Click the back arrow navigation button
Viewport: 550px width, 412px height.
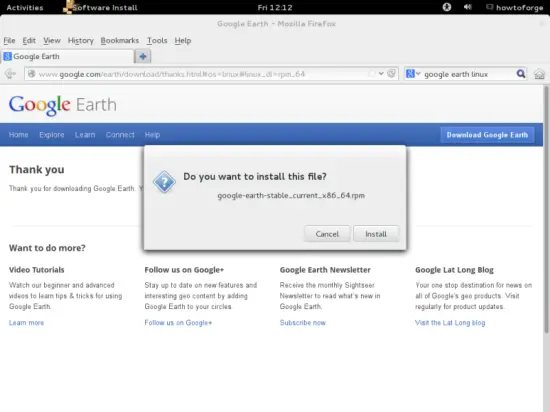pos(10,74)
